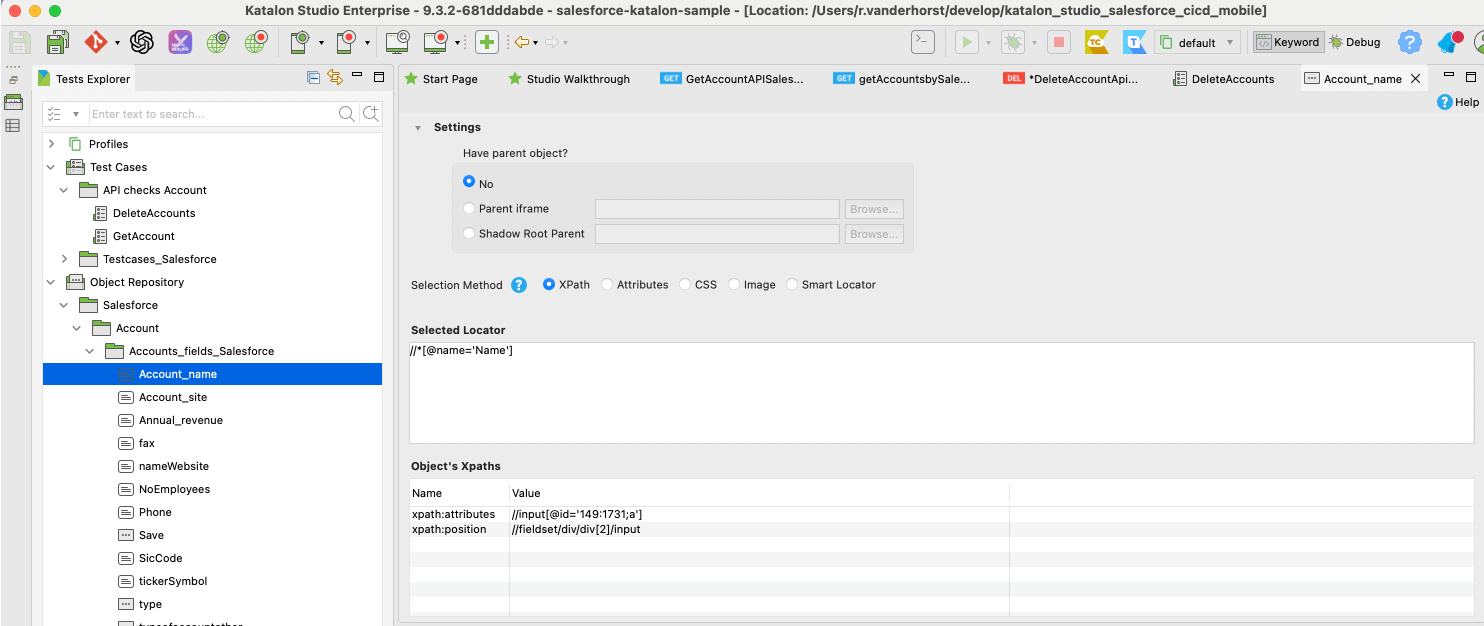The image size is (1484, 626).
Task: Open Spy Windows monitor icon
Action: (397, 42)
